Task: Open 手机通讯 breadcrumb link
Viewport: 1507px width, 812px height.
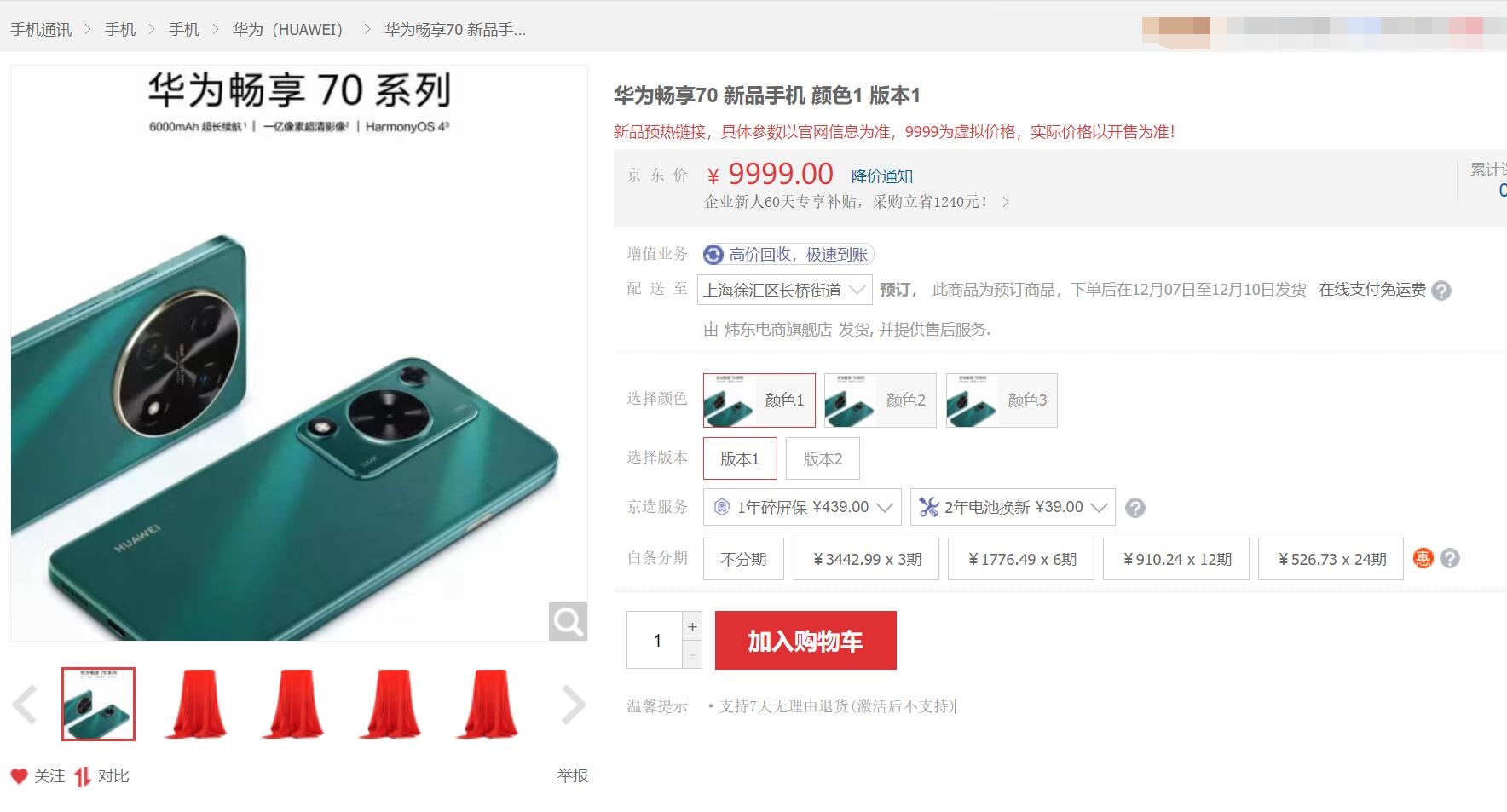Action: [41, 30]
